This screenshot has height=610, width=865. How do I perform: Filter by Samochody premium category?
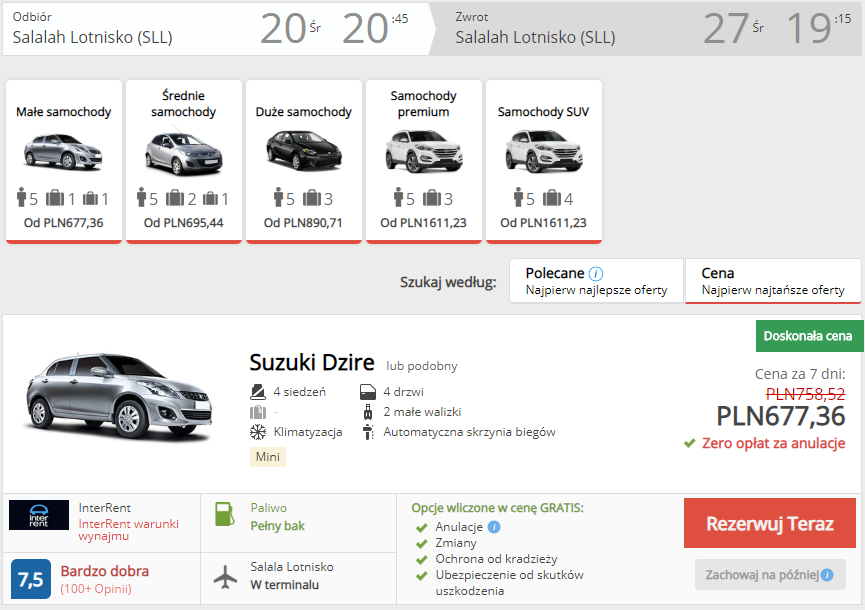pos(423,161)
